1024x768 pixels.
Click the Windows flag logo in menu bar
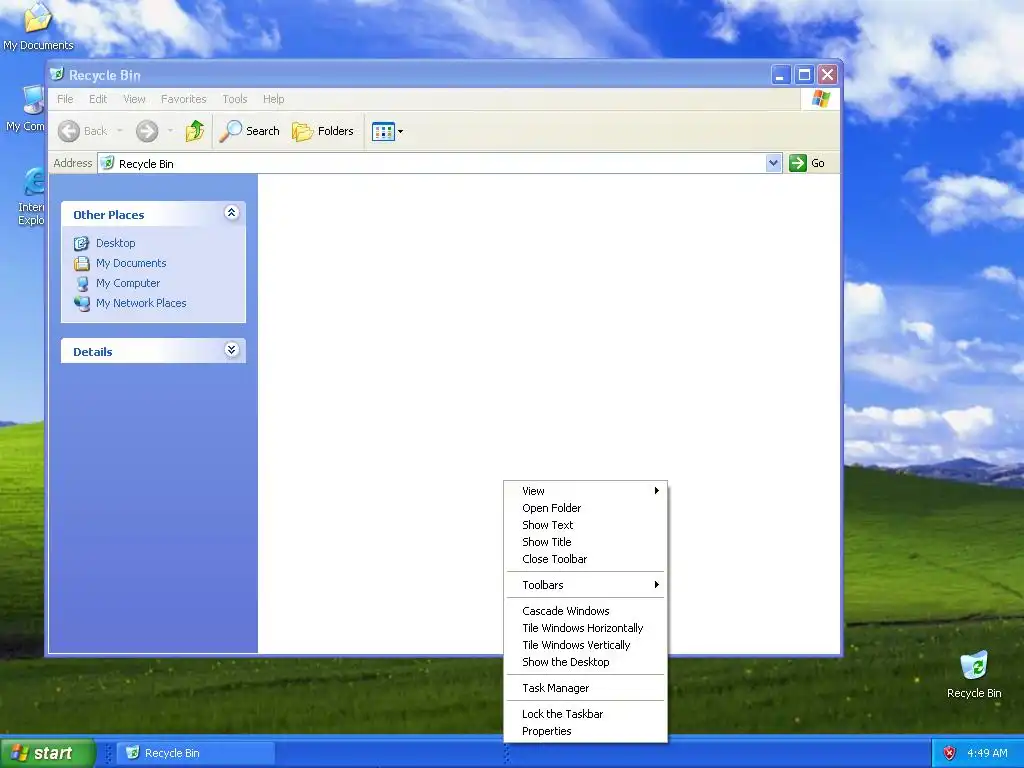coord(820,99)
